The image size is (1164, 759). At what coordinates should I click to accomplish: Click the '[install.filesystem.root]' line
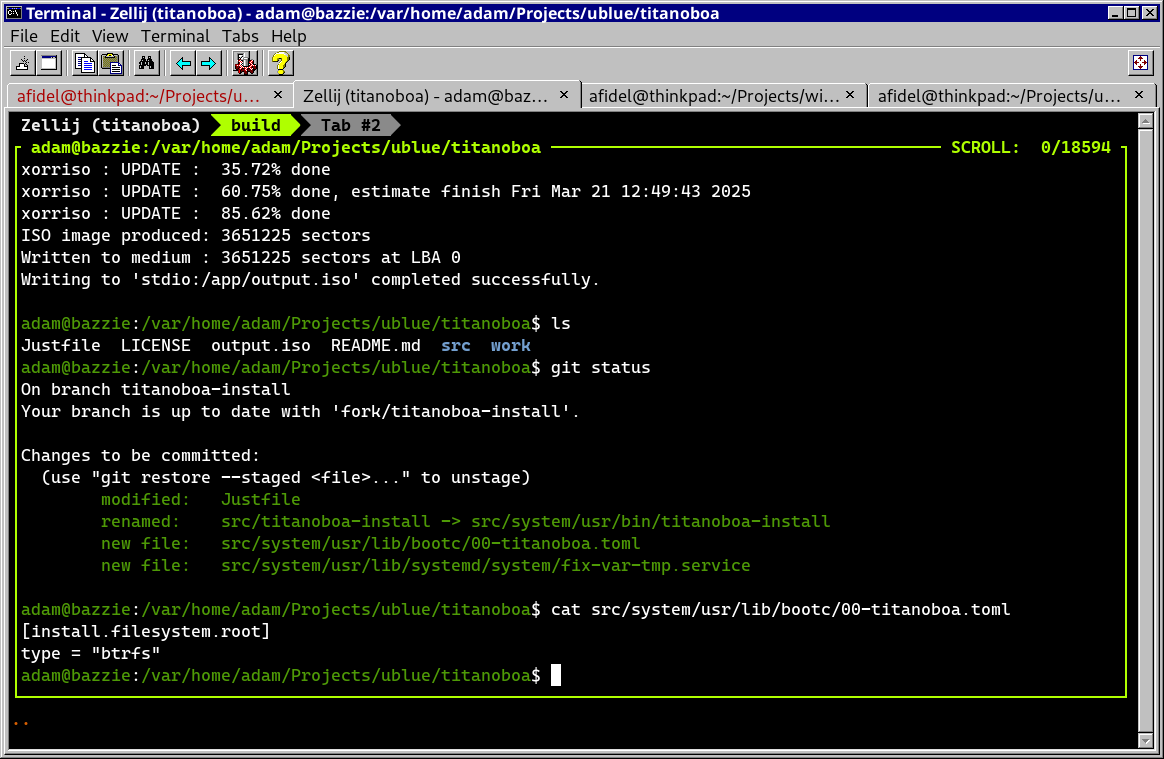[x=146, y=631]
